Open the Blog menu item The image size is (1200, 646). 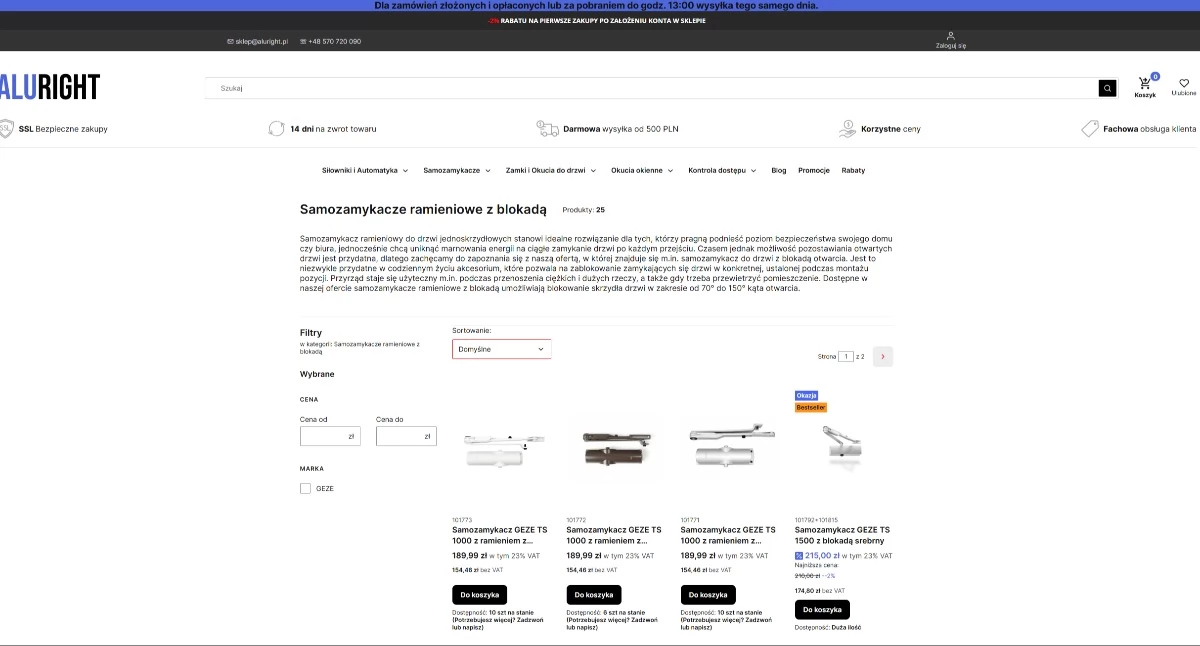point(779,170)
